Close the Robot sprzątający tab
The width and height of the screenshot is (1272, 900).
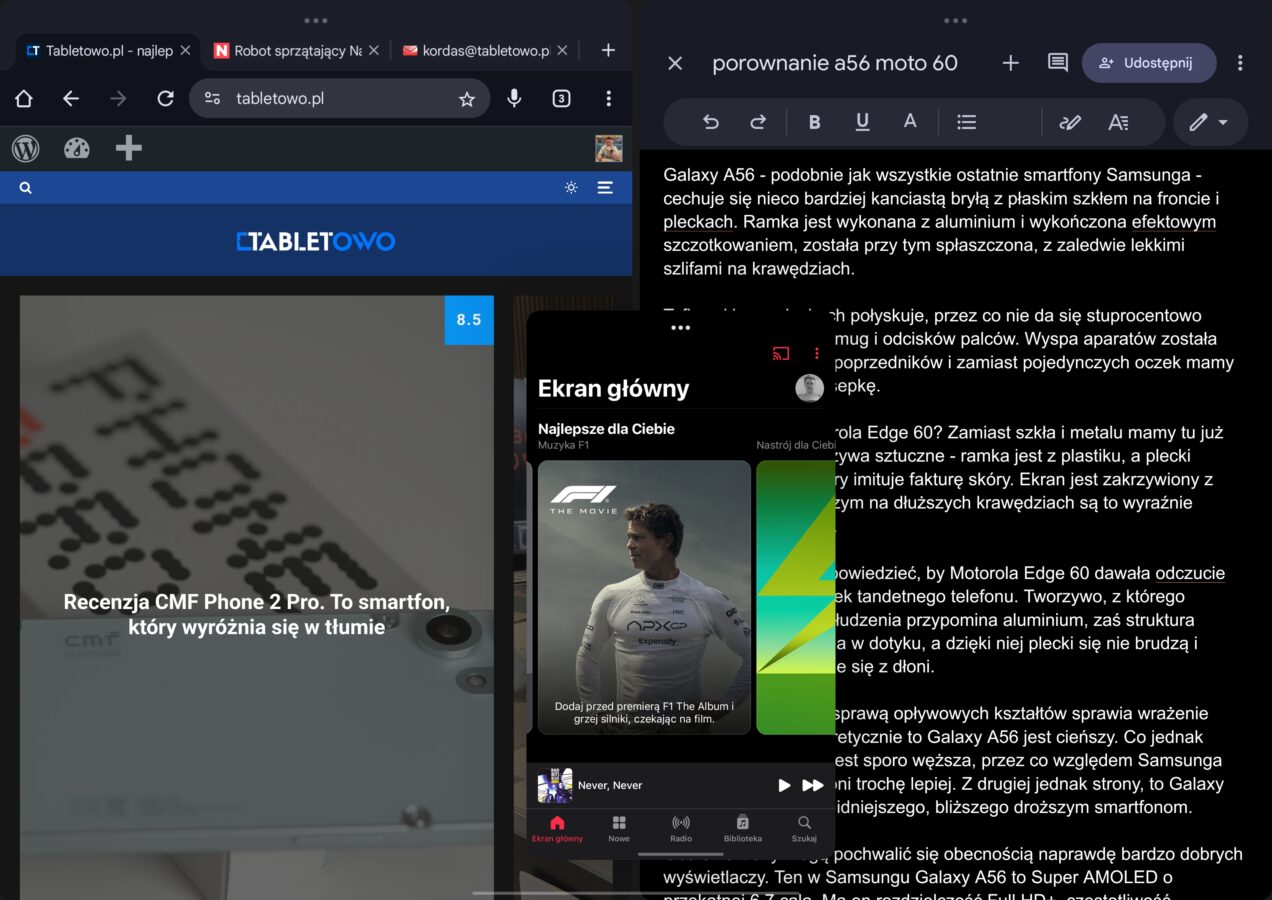(373, 50)
